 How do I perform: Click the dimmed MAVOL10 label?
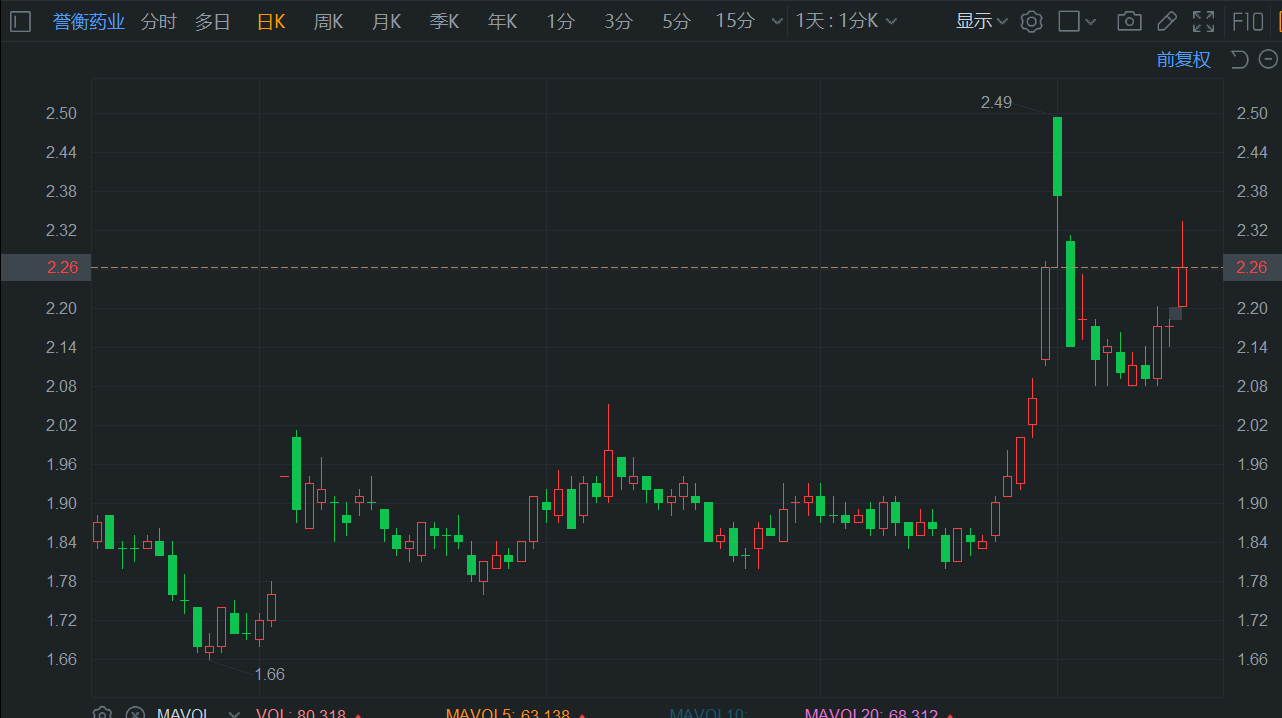709,714
